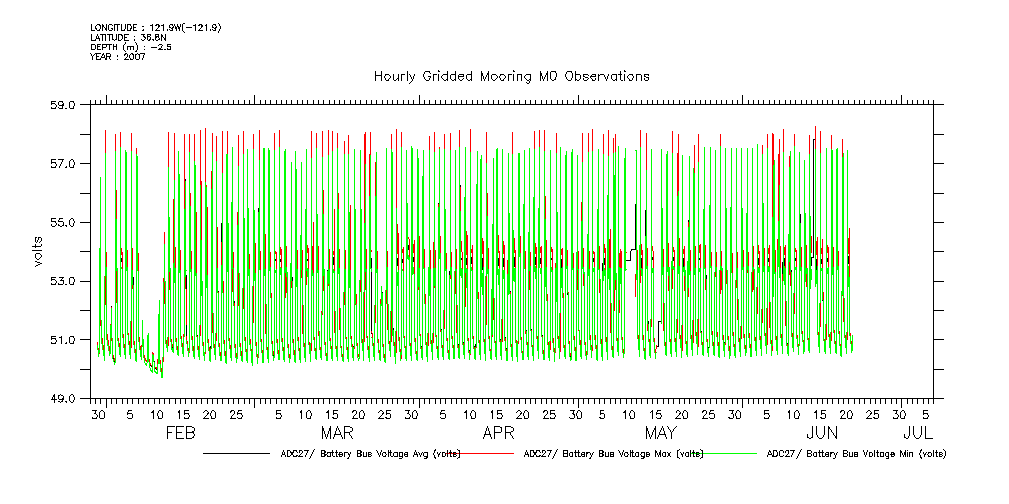Click the 57.0 y-axis tick label
1009x504 pixels.
click(x=63, y=164)
